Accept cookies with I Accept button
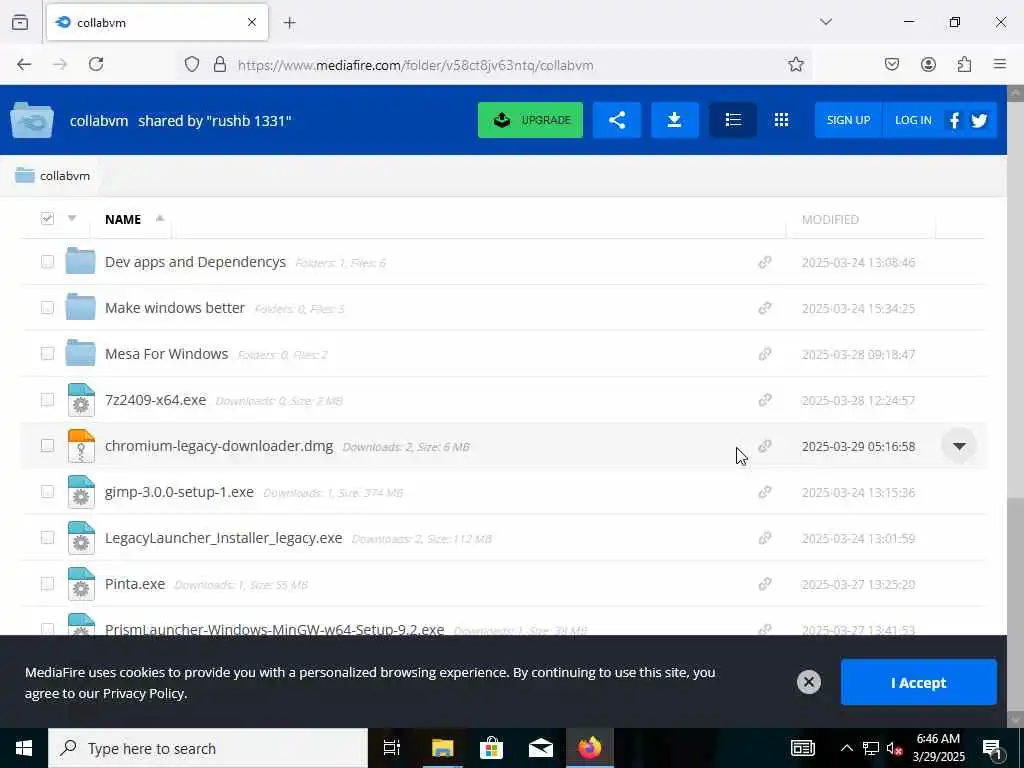 [x=918, y=682]
